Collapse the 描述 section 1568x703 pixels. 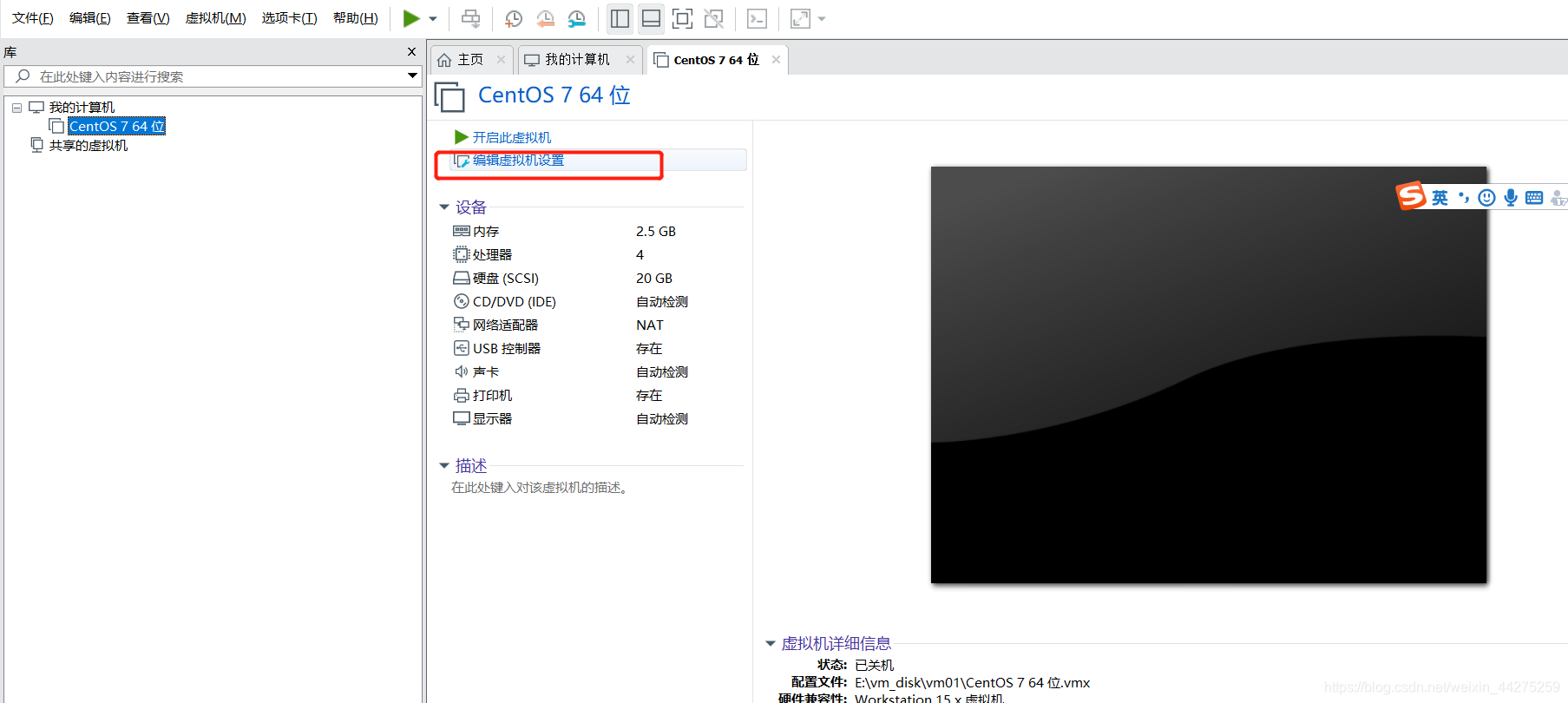(444, 466)
